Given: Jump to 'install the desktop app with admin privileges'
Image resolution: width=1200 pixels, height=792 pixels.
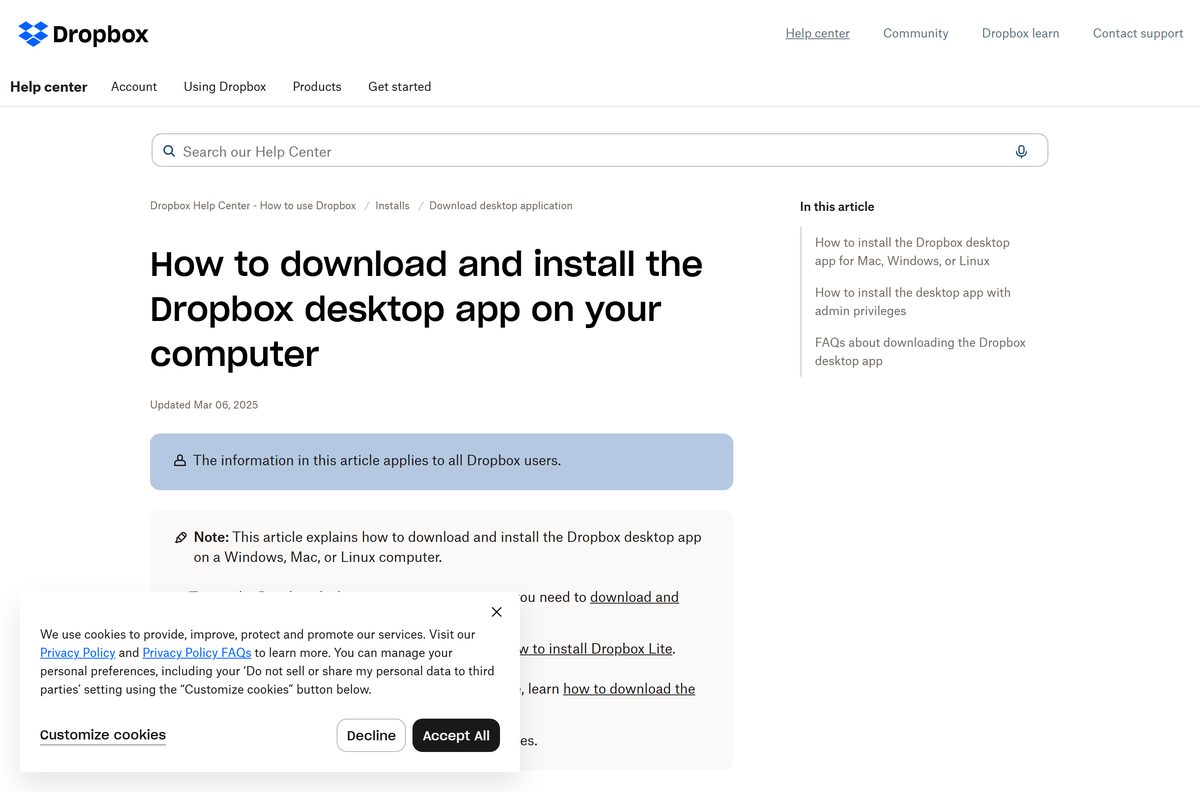Looking at the screenshot, I should tap(912, 302).
